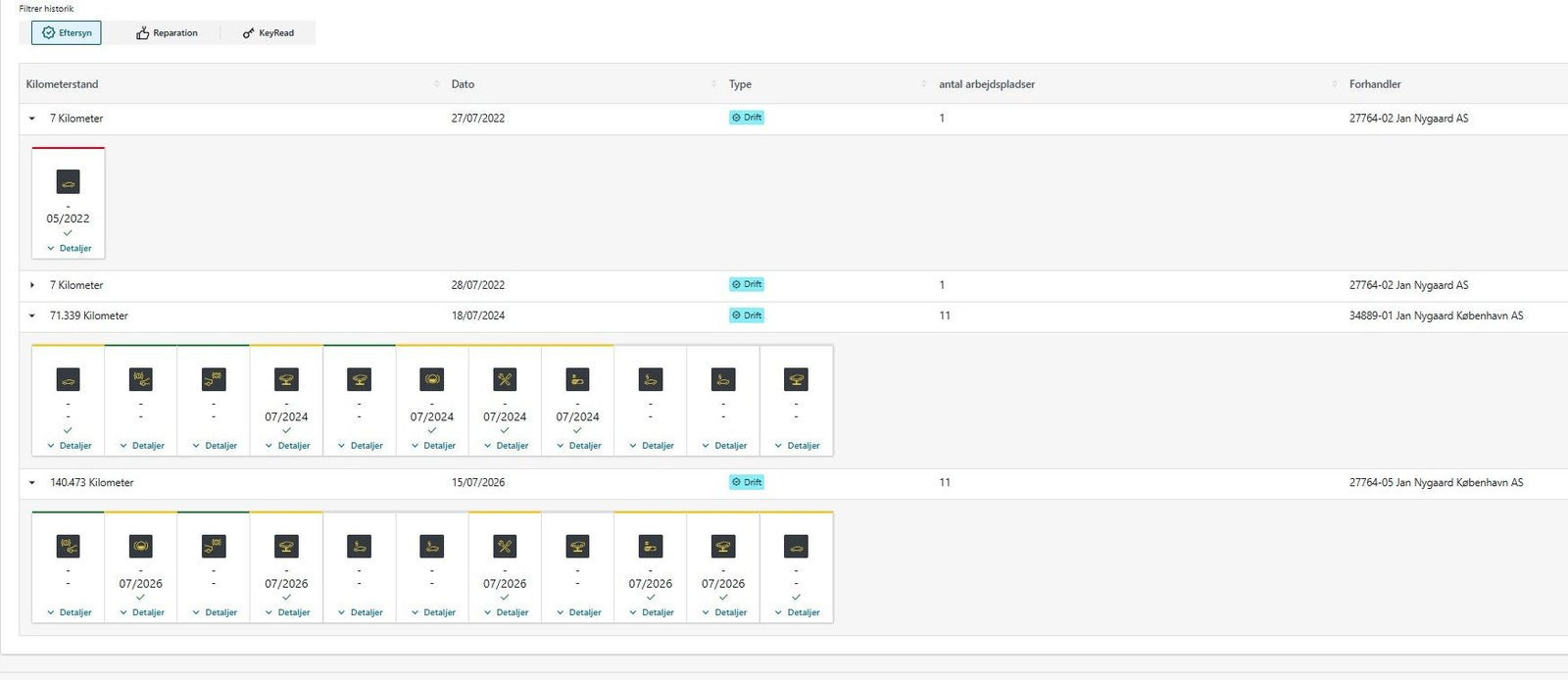The image size is (1568, 680).
Task: Expand the 7 Kilometer row dated 28/07/2022
Action: tap(32, 285)
